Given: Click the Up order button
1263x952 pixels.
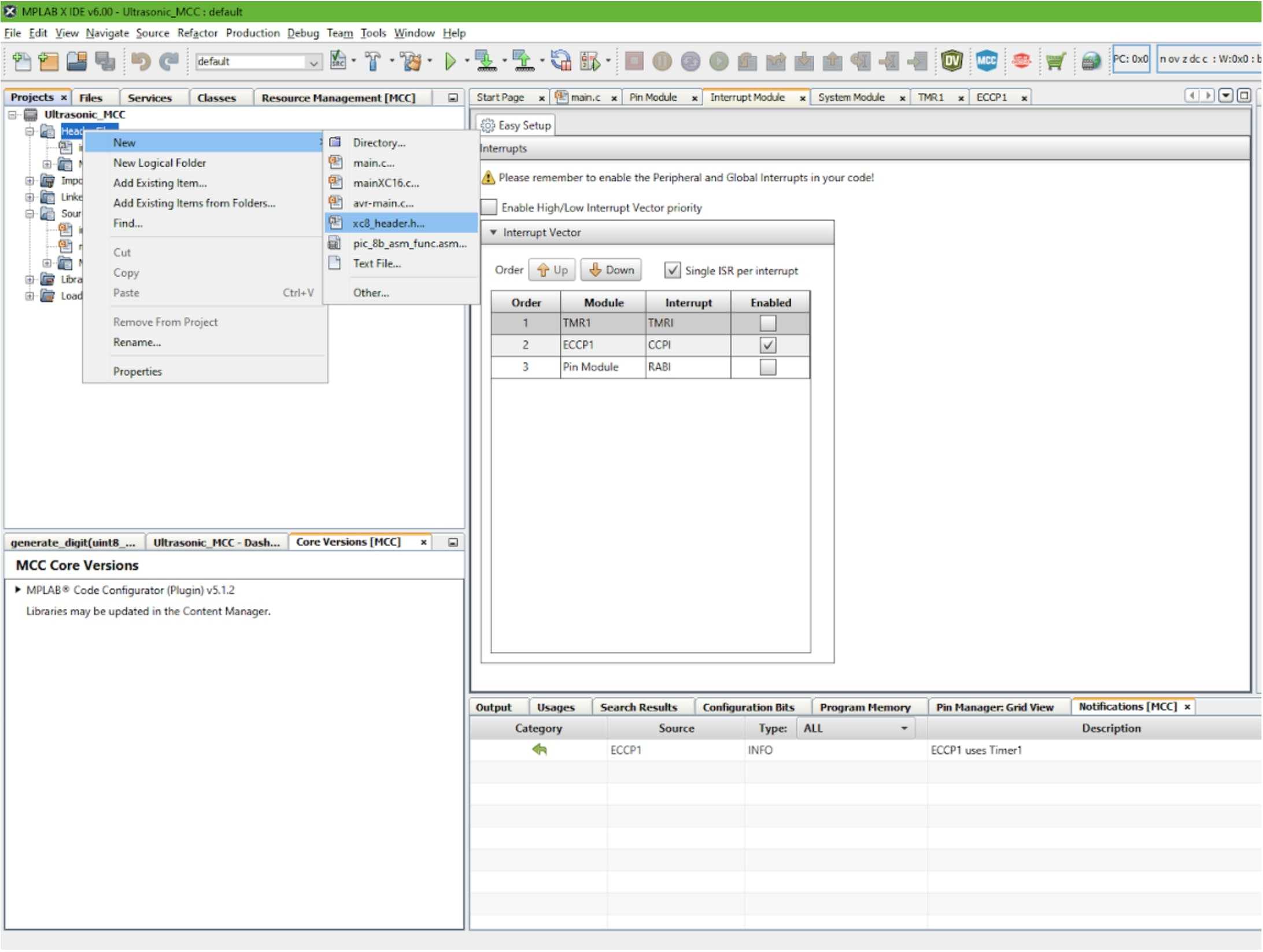Looking at the screenshot, I should point(552,270).
